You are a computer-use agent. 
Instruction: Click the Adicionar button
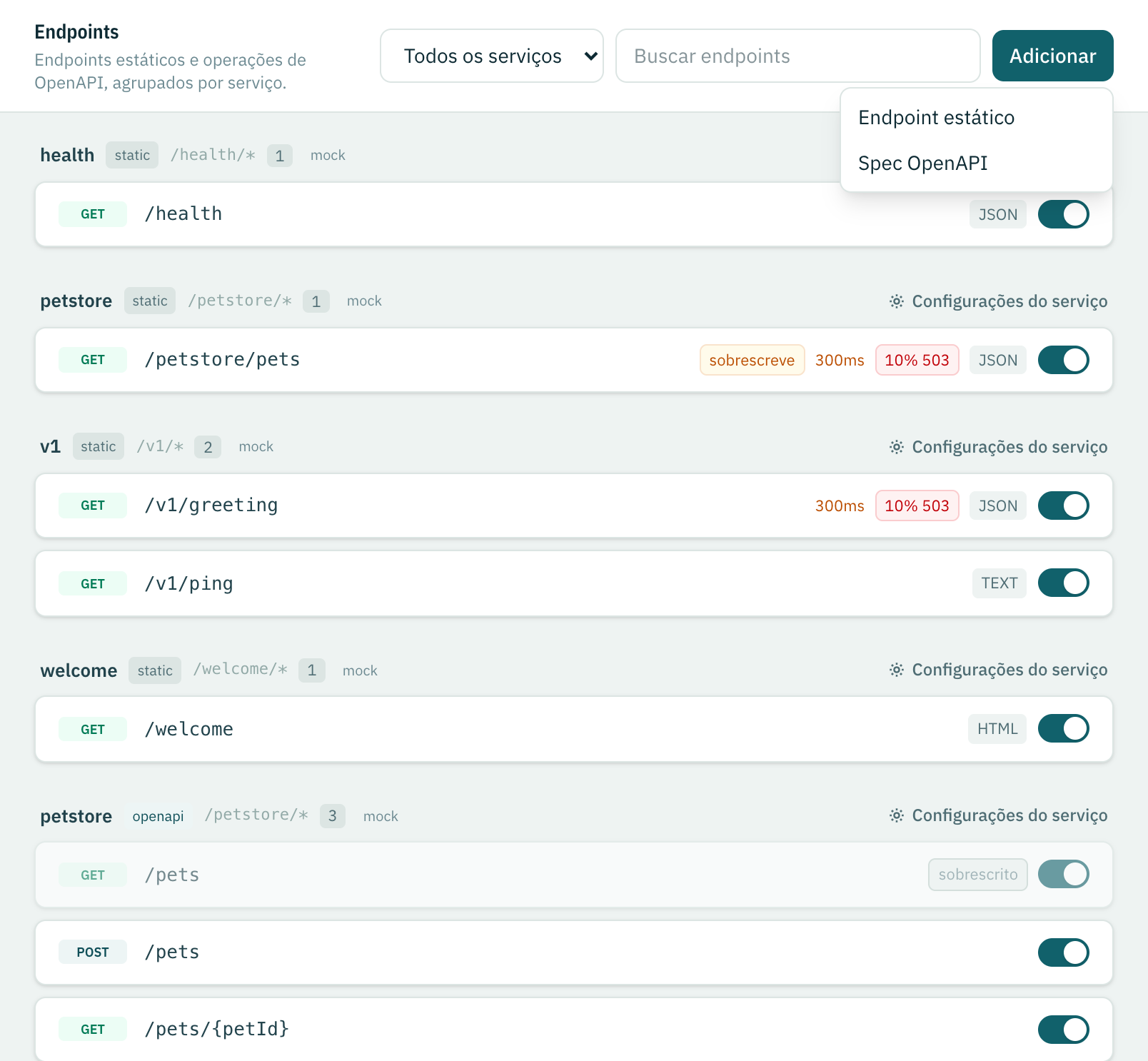pyautogui.click(x=1052, y=56)
